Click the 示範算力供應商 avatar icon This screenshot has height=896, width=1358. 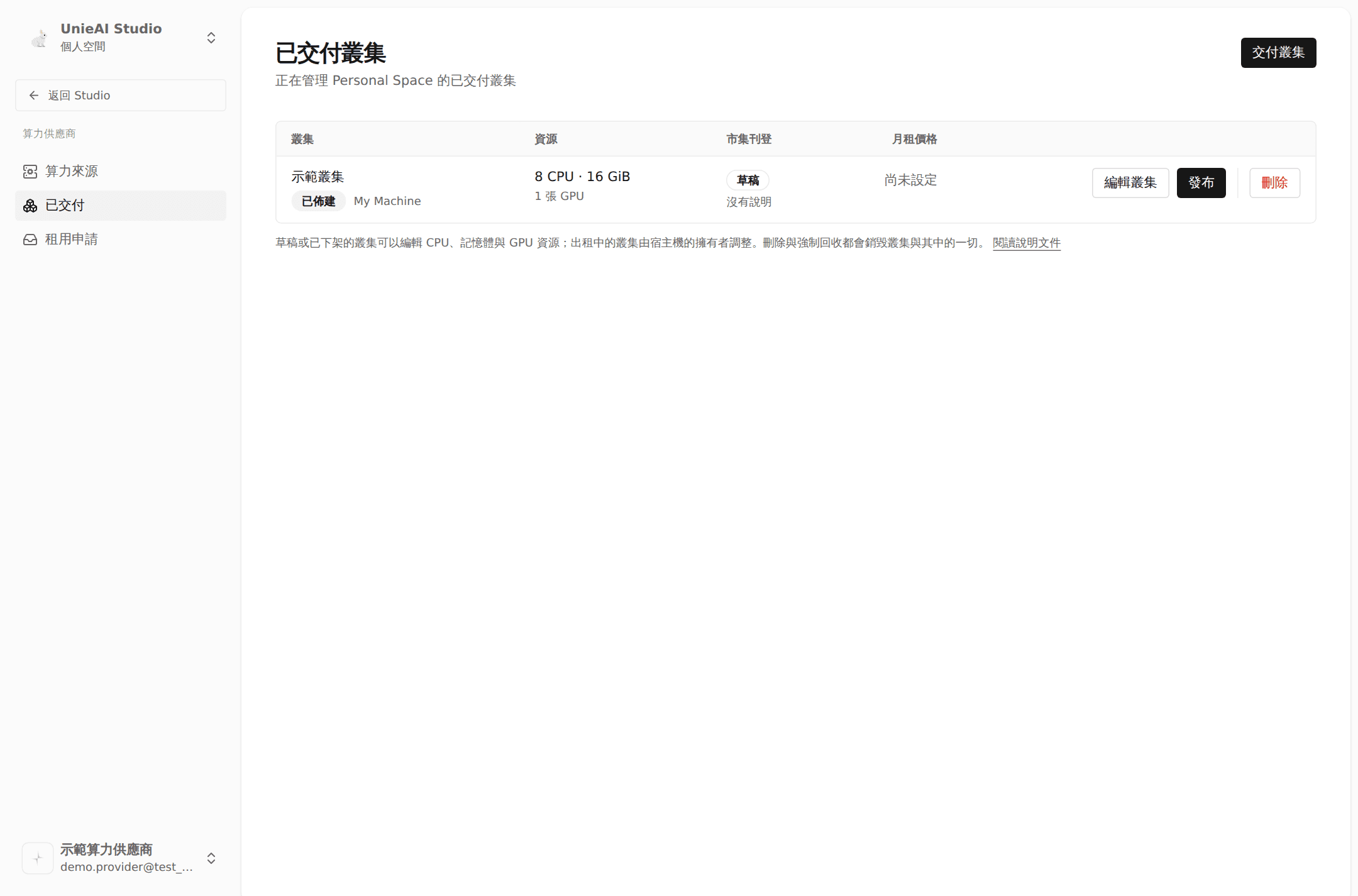tap(38, 858)
